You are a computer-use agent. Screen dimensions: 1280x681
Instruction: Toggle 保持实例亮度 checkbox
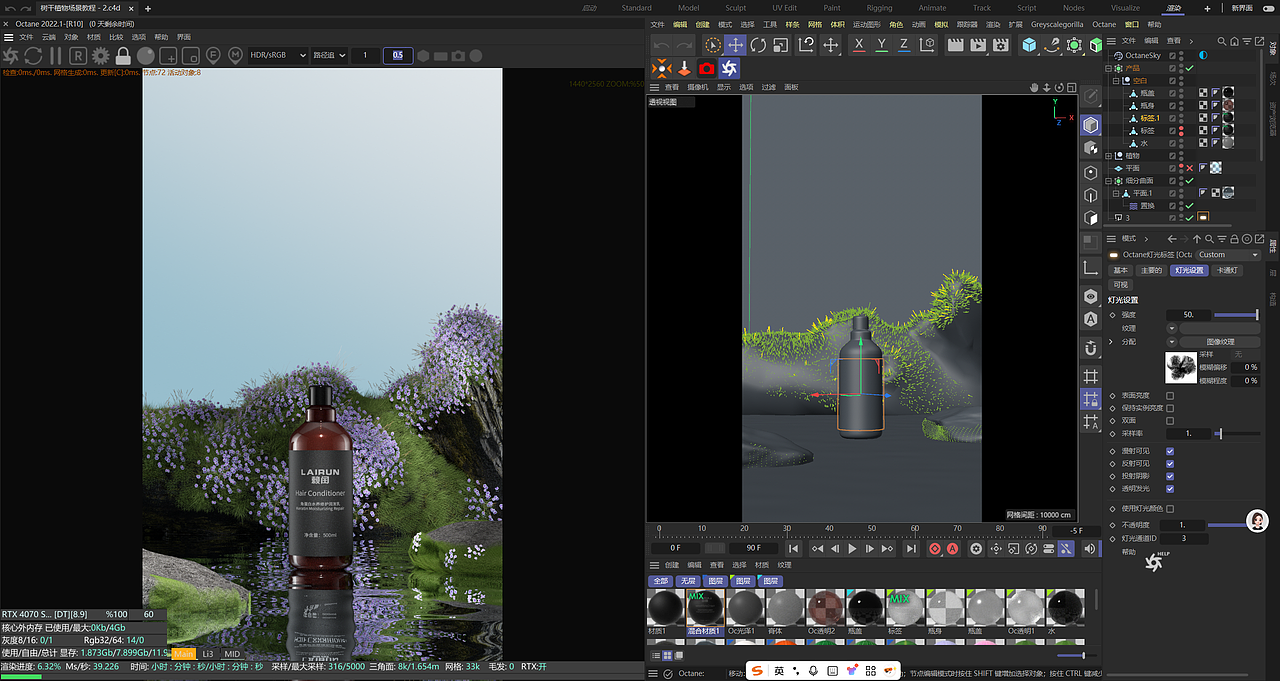(1170, 408)
